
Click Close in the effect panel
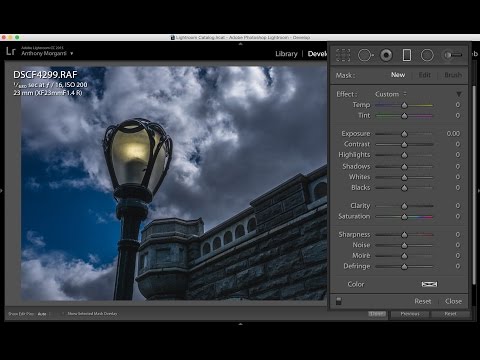point(453,301)
